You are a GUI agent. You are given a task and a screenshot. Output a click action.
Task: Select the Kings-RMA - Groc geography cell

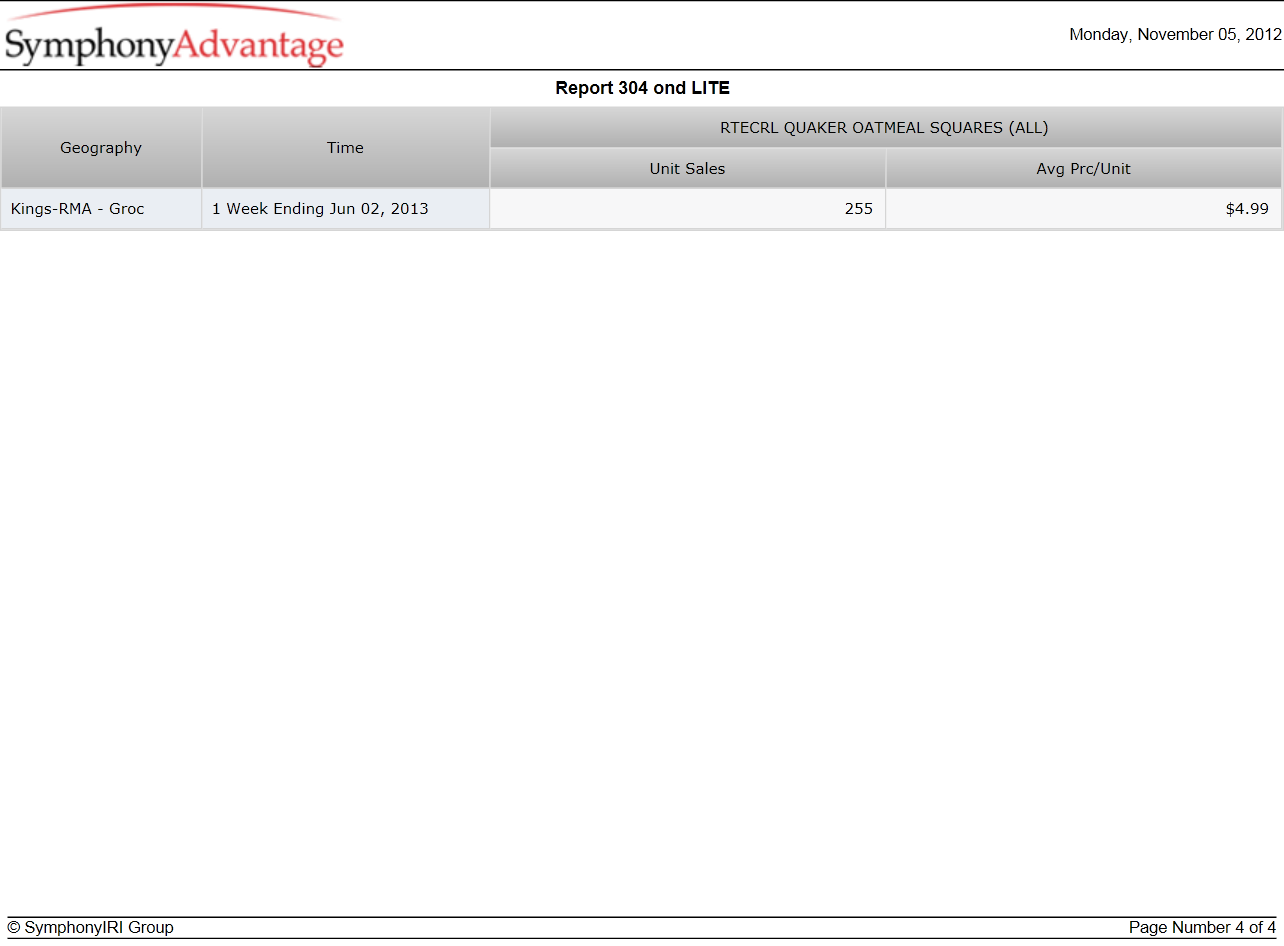coord(101,209)
